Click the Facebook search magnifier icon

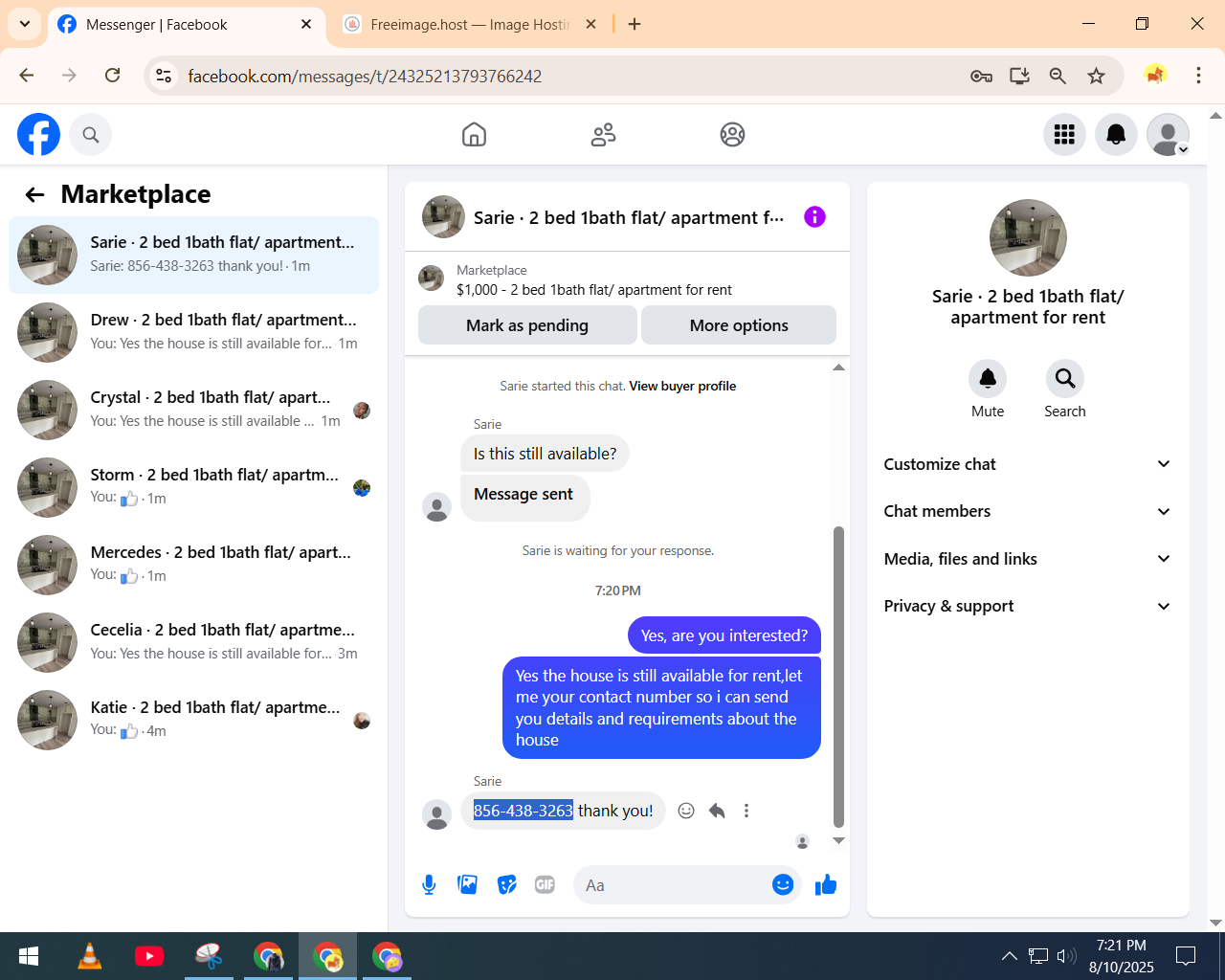[91, 135]
